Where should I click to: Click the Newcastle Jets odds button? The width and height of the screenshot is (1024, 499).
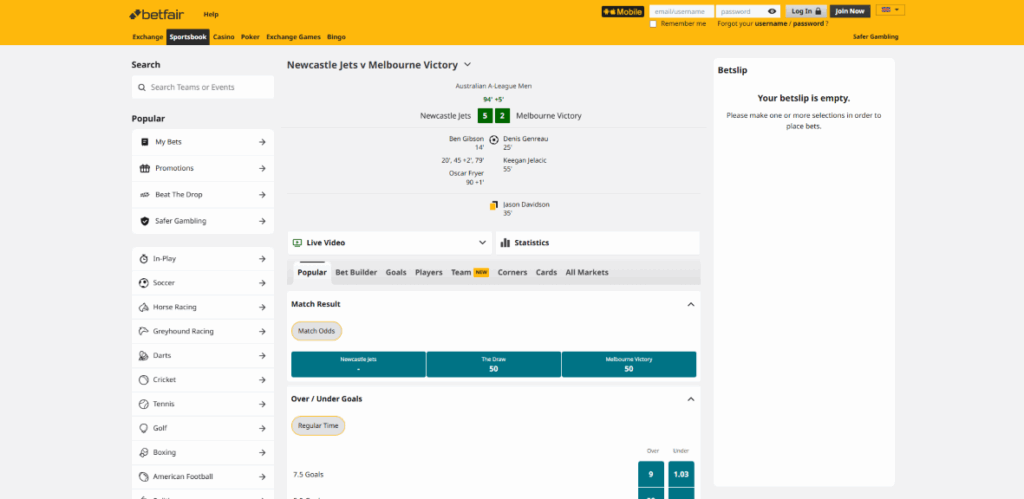359,364
